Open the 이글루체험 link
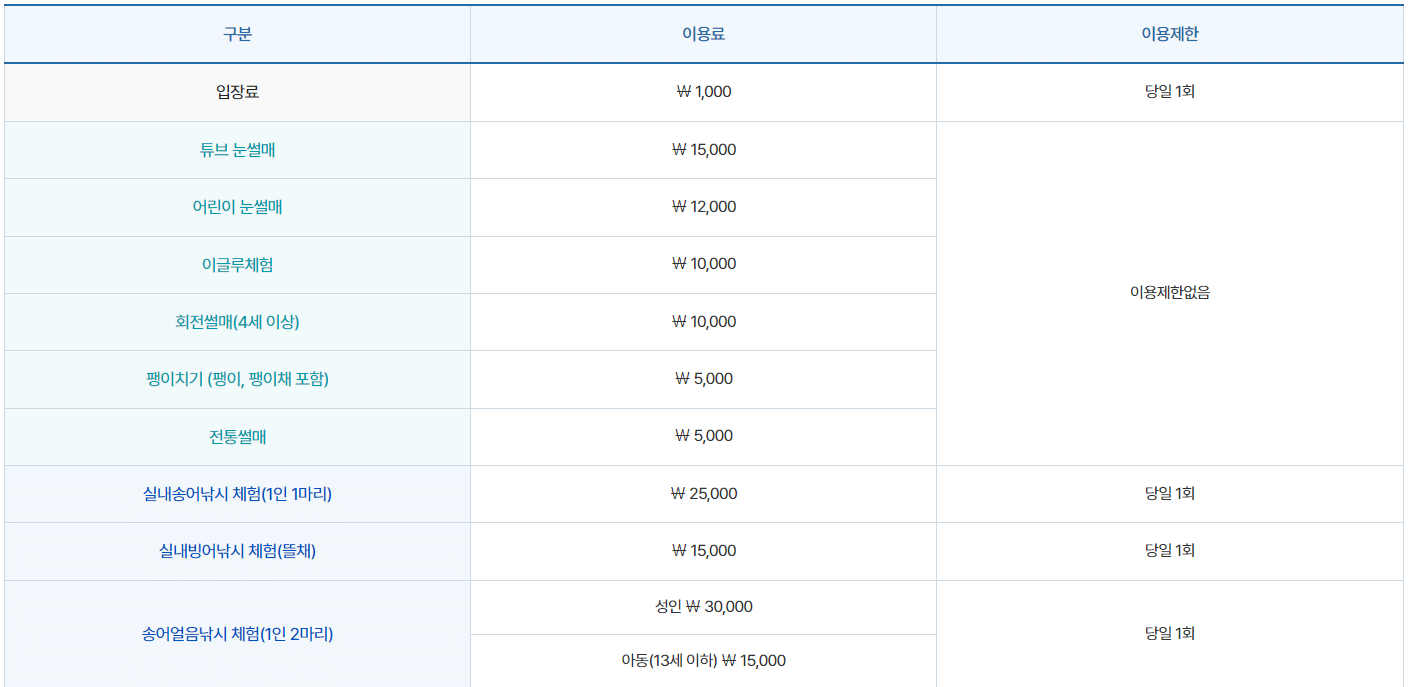The height and width of the screenshot is (687, 1410). point(235,264)
